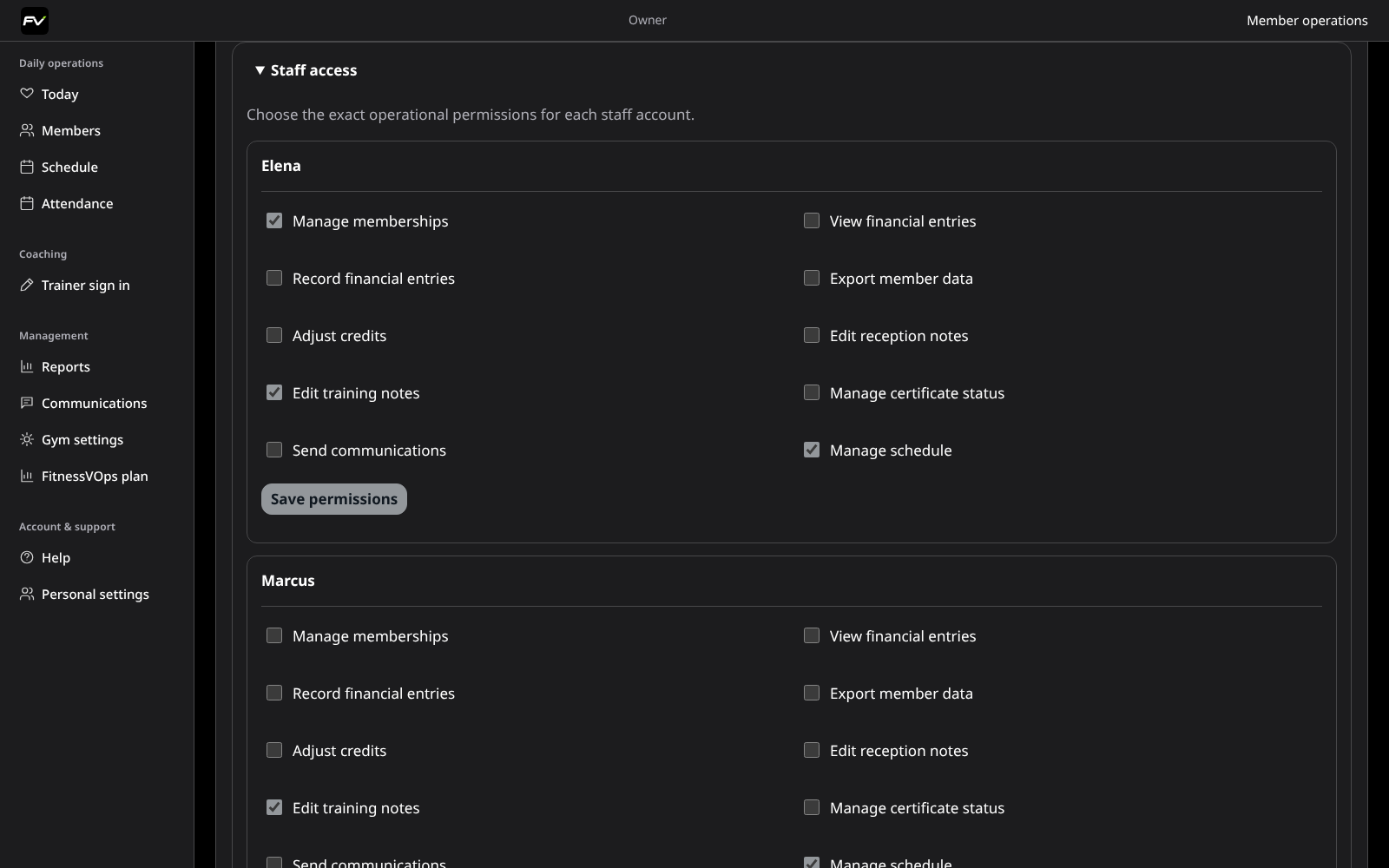This screenshot has height=868, width=1389.
Task: Open Member operations link in header
Action: tap(1307, 21)
